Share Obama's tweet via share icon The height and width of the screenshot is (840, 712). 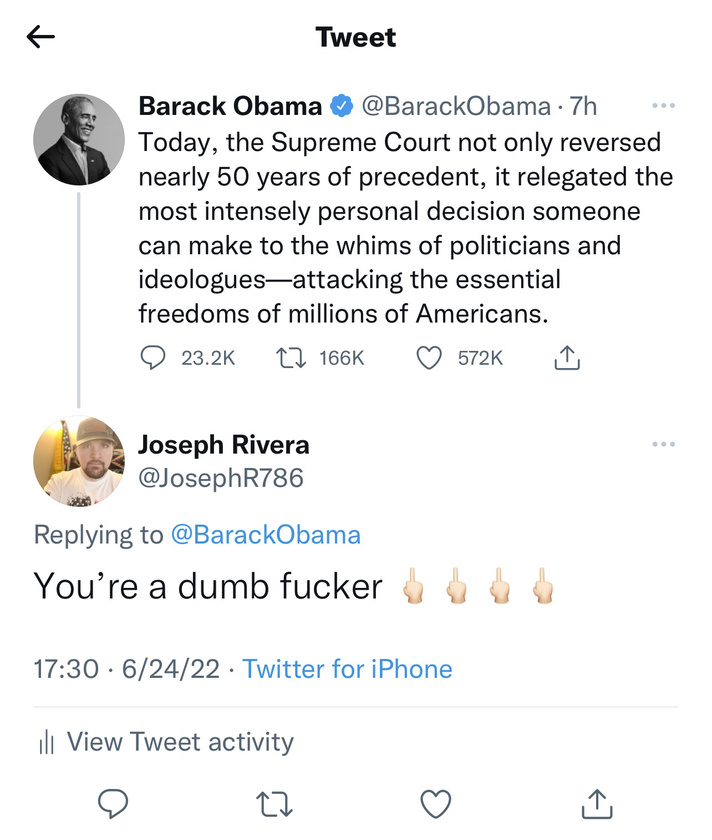[x=567, y=358]
